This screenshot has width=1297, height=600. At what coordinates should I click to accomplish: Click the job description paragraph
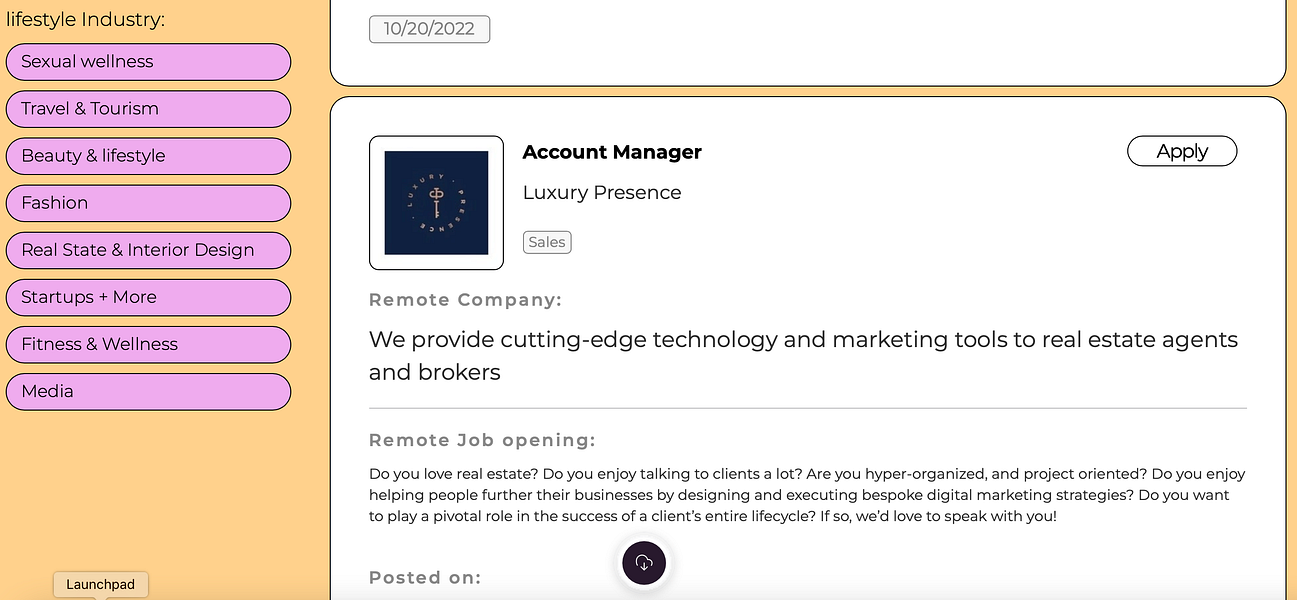[806, 495]
